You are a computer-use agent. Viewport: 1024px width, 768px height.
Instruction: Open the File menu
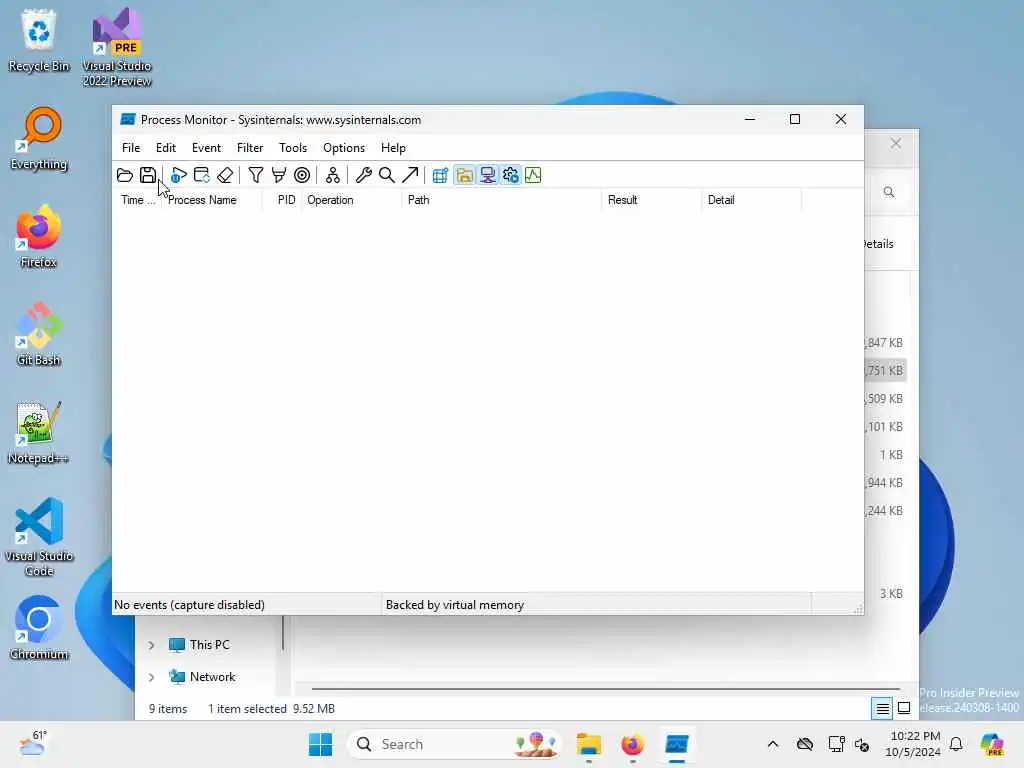(131, 148)
